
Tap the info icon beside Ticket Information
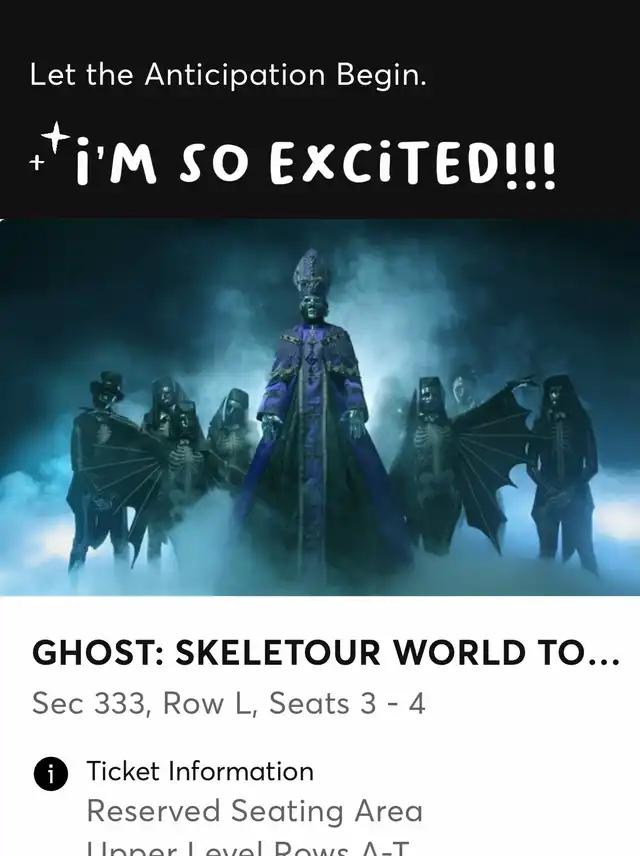click(51, 774)
